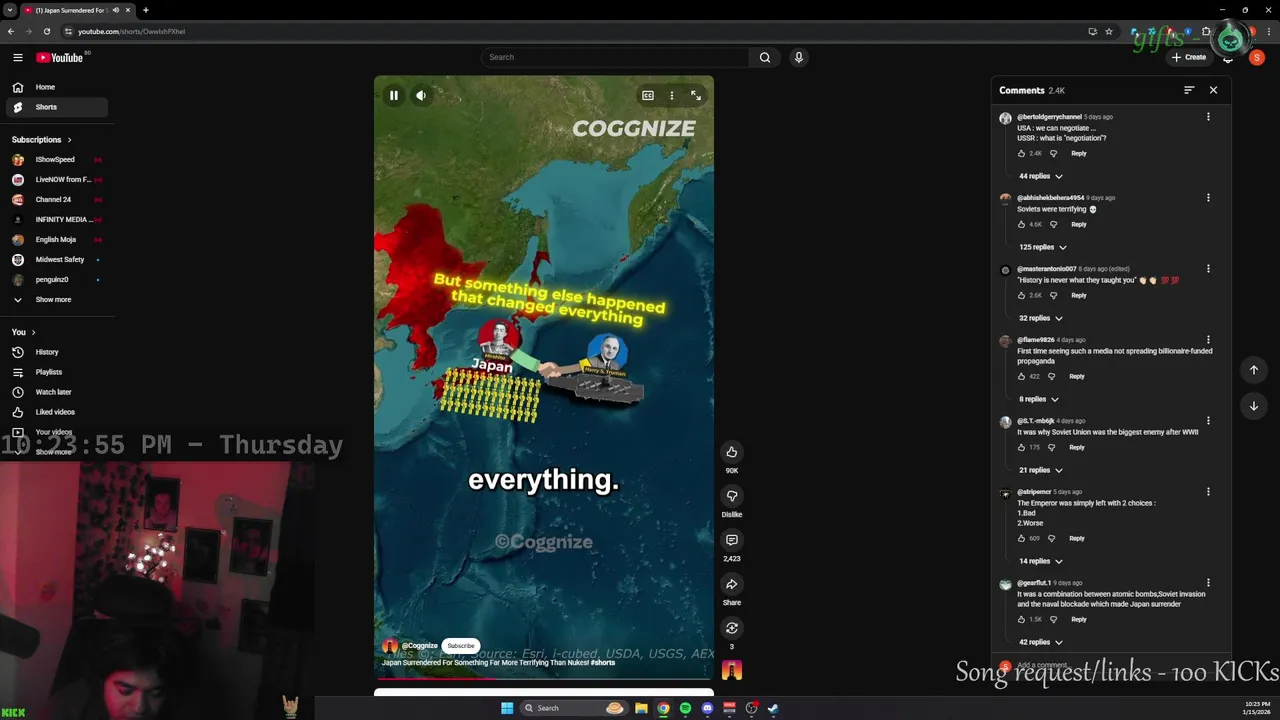This screenshot has width=1280, height=720.
Task: Open the Short's more options menu
Action: tap(672, 96)
